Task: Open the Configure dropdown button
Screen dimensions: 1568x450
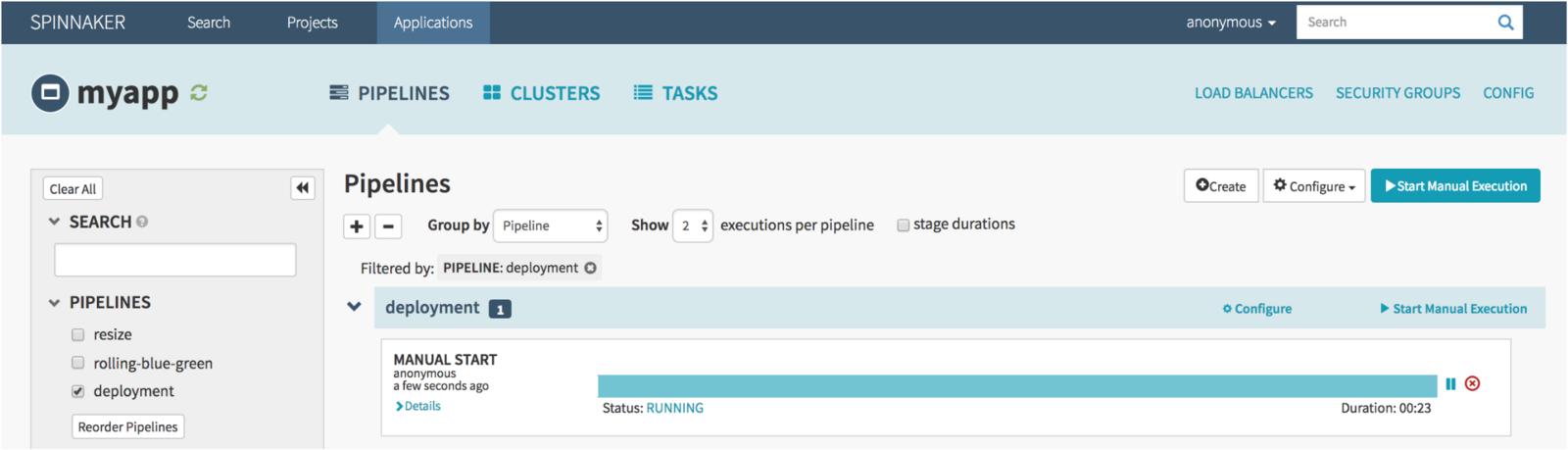Action: click(1314, 186)
